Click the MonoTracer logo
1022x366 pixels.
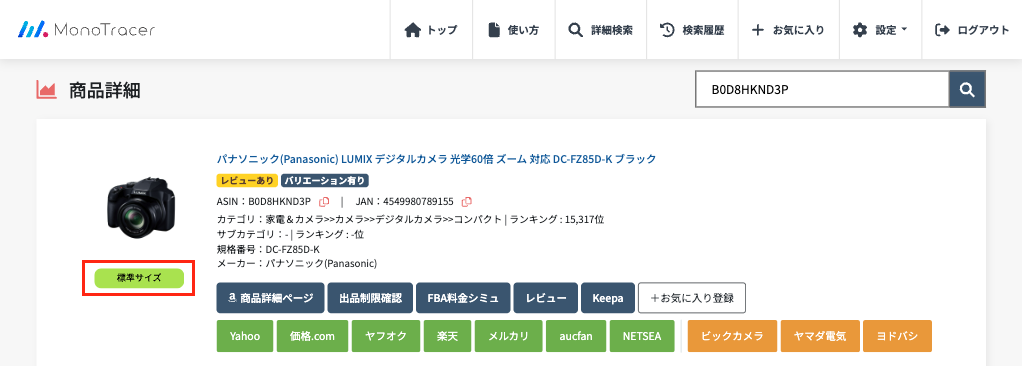tap(86, 30)
